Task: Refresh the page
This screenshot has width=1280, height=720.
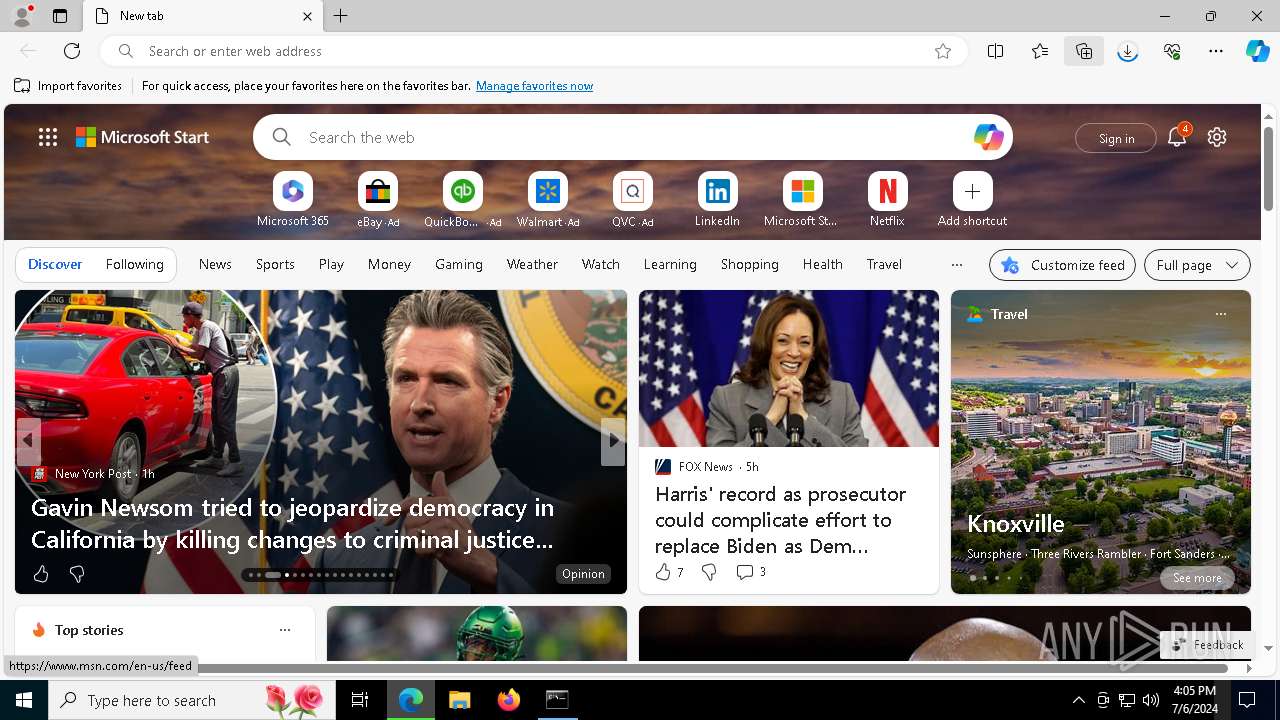Action: point(72,51)
